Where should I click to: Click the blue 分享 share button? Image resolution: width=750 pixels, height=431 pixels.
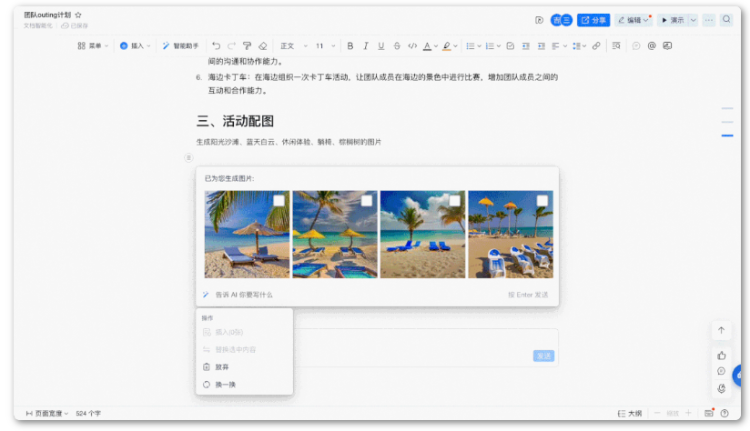(x=594, y=20)
